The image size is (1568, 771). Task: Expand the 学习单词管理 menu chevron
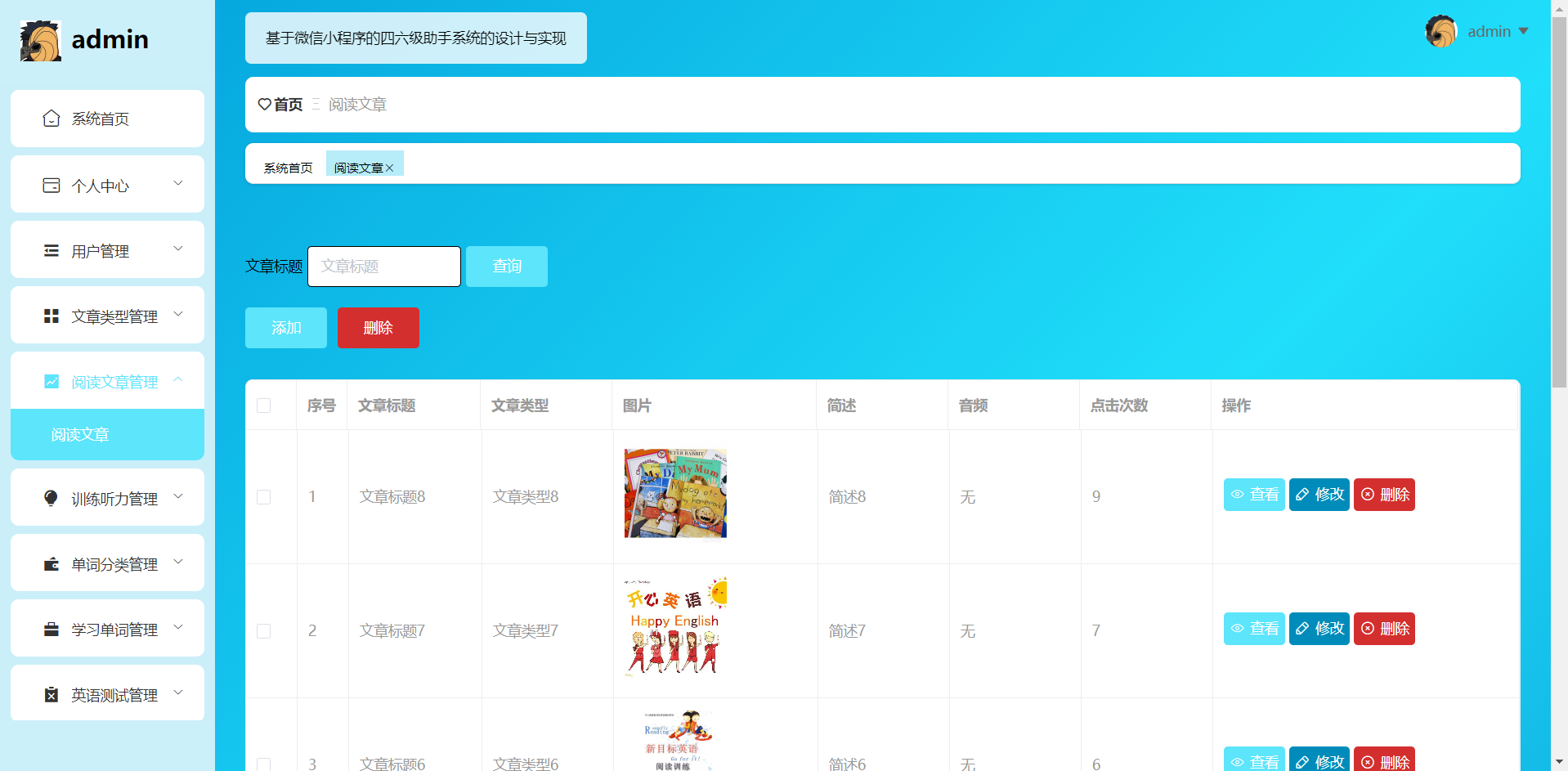(x=178, y=627)
